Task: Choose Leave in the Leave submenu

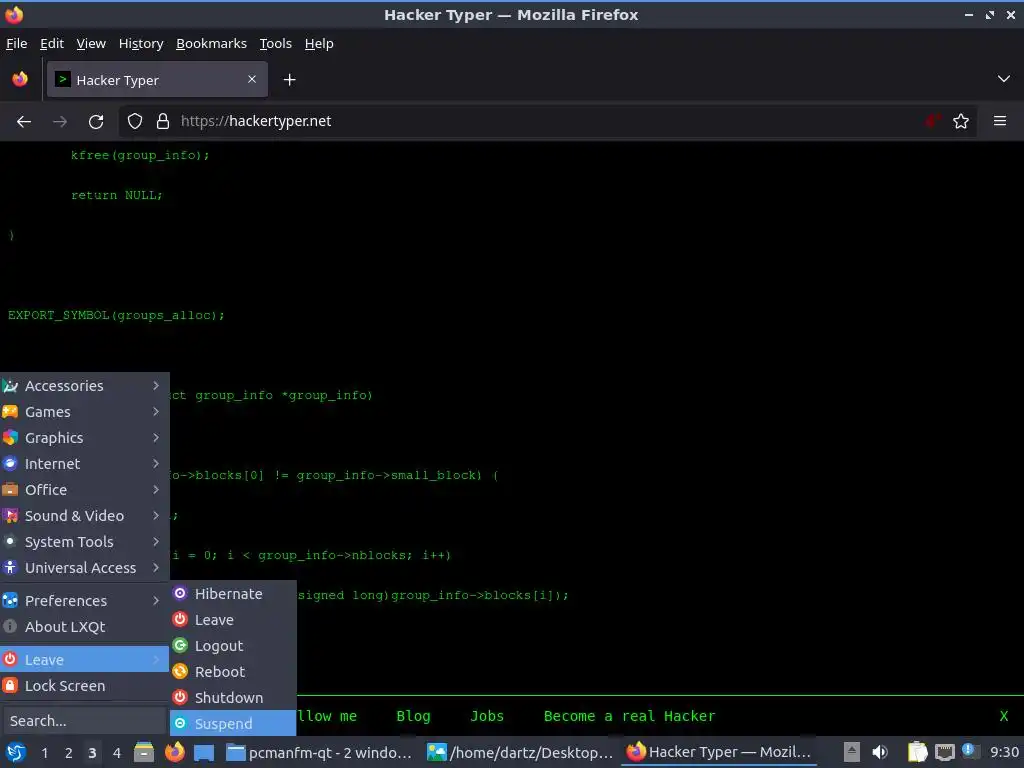Action: (x=233, y=620)
